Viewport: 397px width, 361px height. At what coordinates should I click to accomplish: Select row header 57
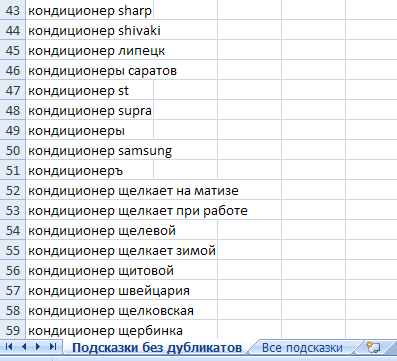click(13, 291)
